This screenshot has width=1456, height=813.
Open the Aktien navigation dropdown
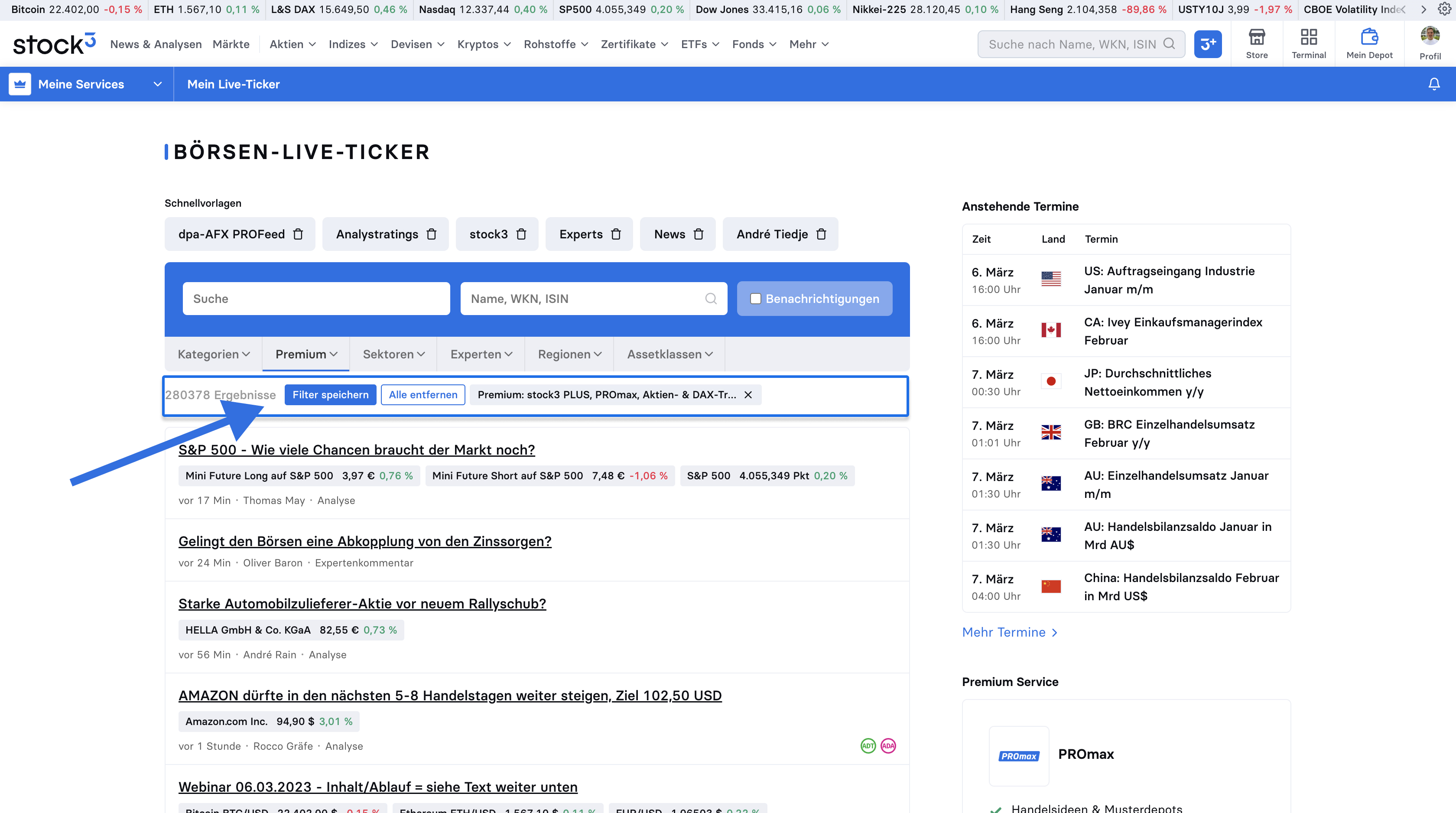293,44
